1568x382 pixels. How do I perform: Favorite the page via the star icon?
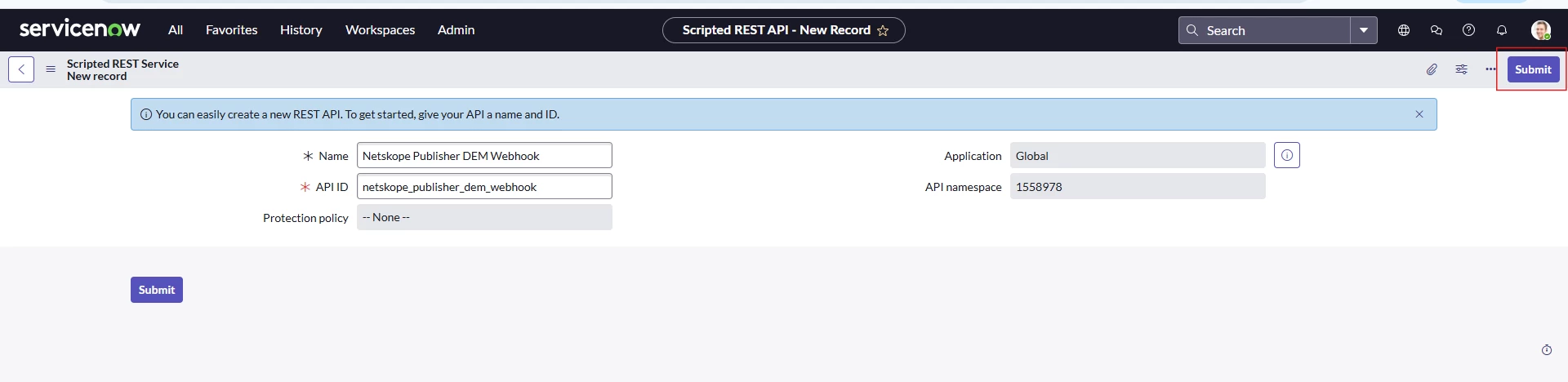pyautogui.click(x=883, y=30)
